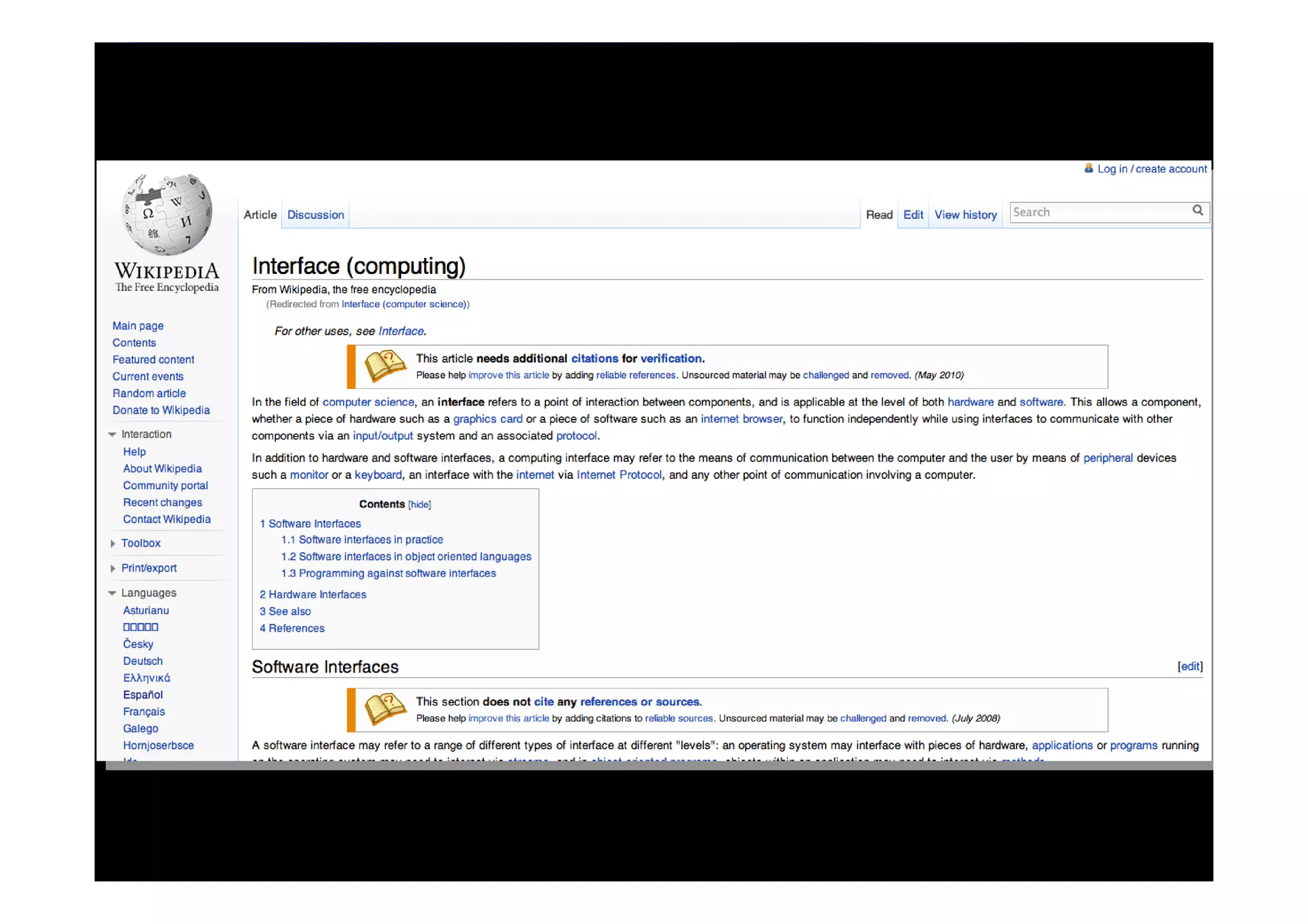Image resolution: width=1308 pixels, height=924 pixels.
Task: Jump to 1.2 object oriented languages section
Action: (406, 557)
